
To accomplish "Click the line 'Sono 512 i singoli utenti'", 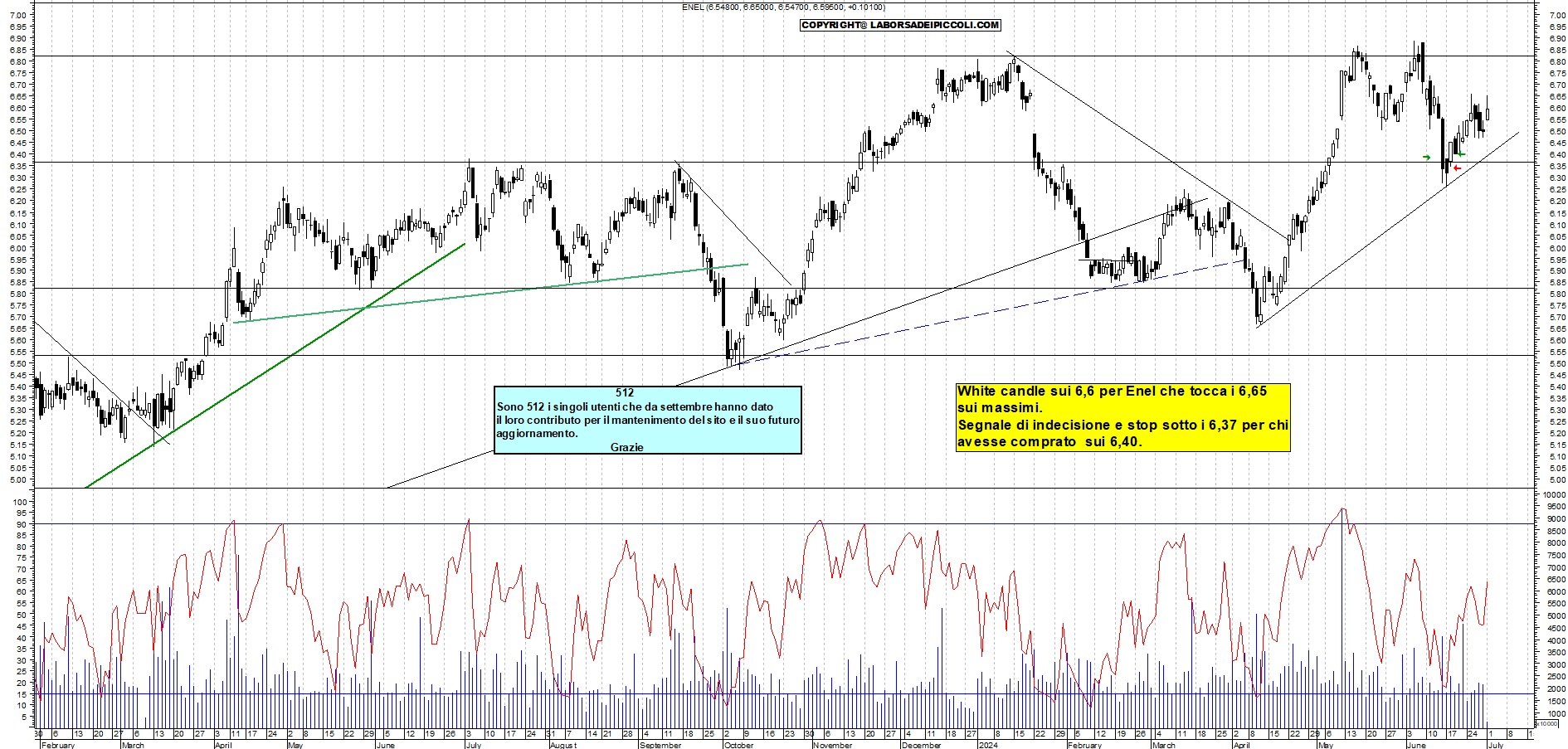I will point(635,406).
